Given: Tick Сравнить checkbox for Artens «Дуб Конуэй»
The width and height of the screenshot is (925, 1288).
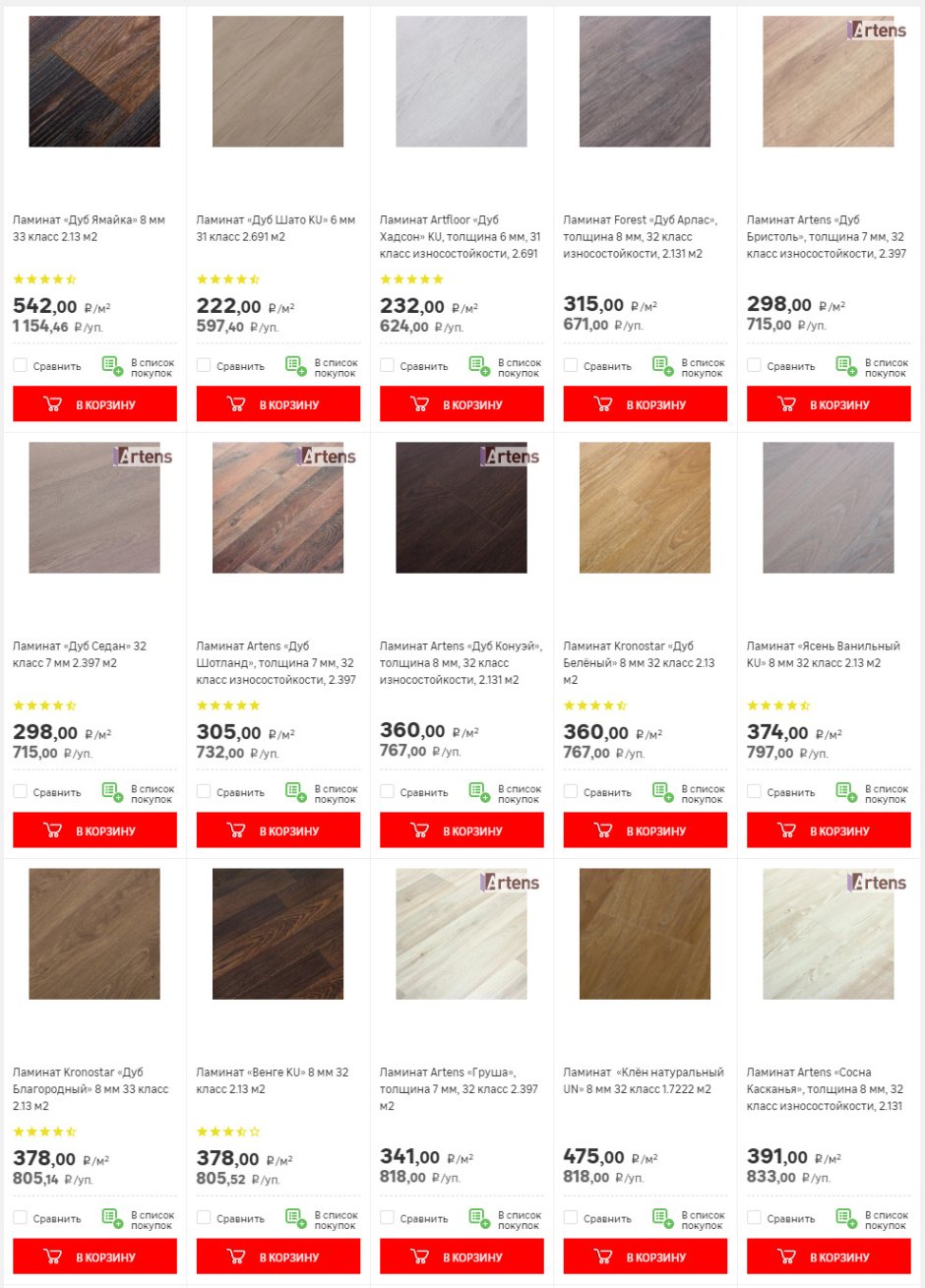Looking at the screenshot, I should point(387,791).
